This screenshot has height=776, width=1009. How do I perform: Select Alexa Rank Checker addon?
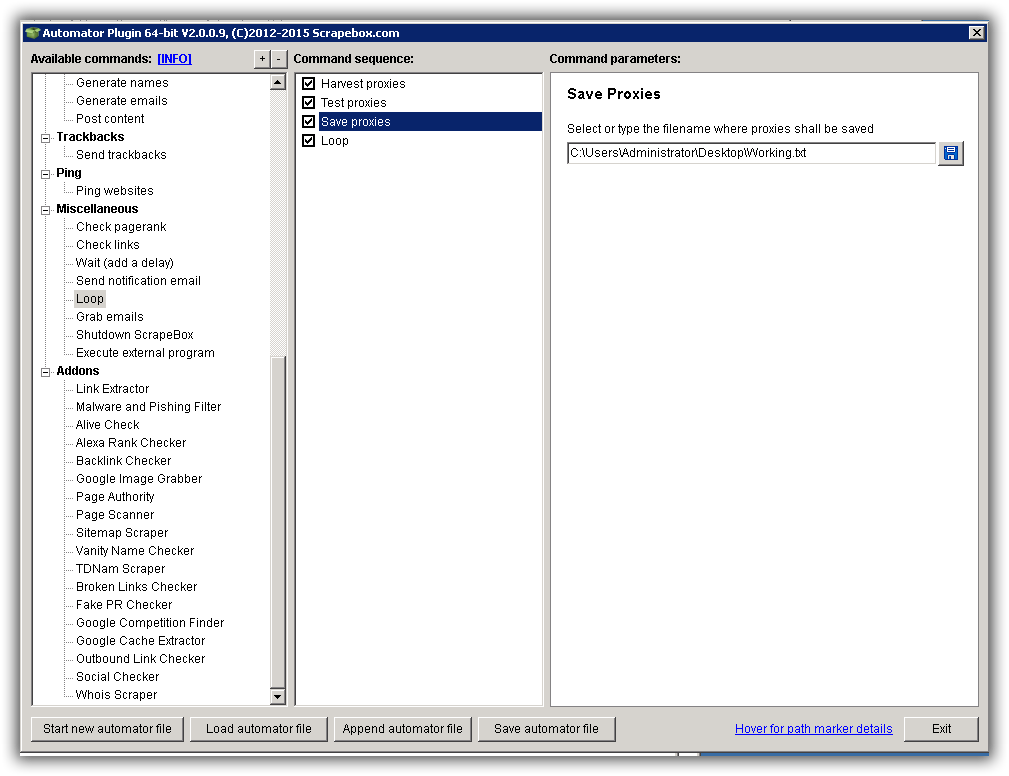[131, 443]
